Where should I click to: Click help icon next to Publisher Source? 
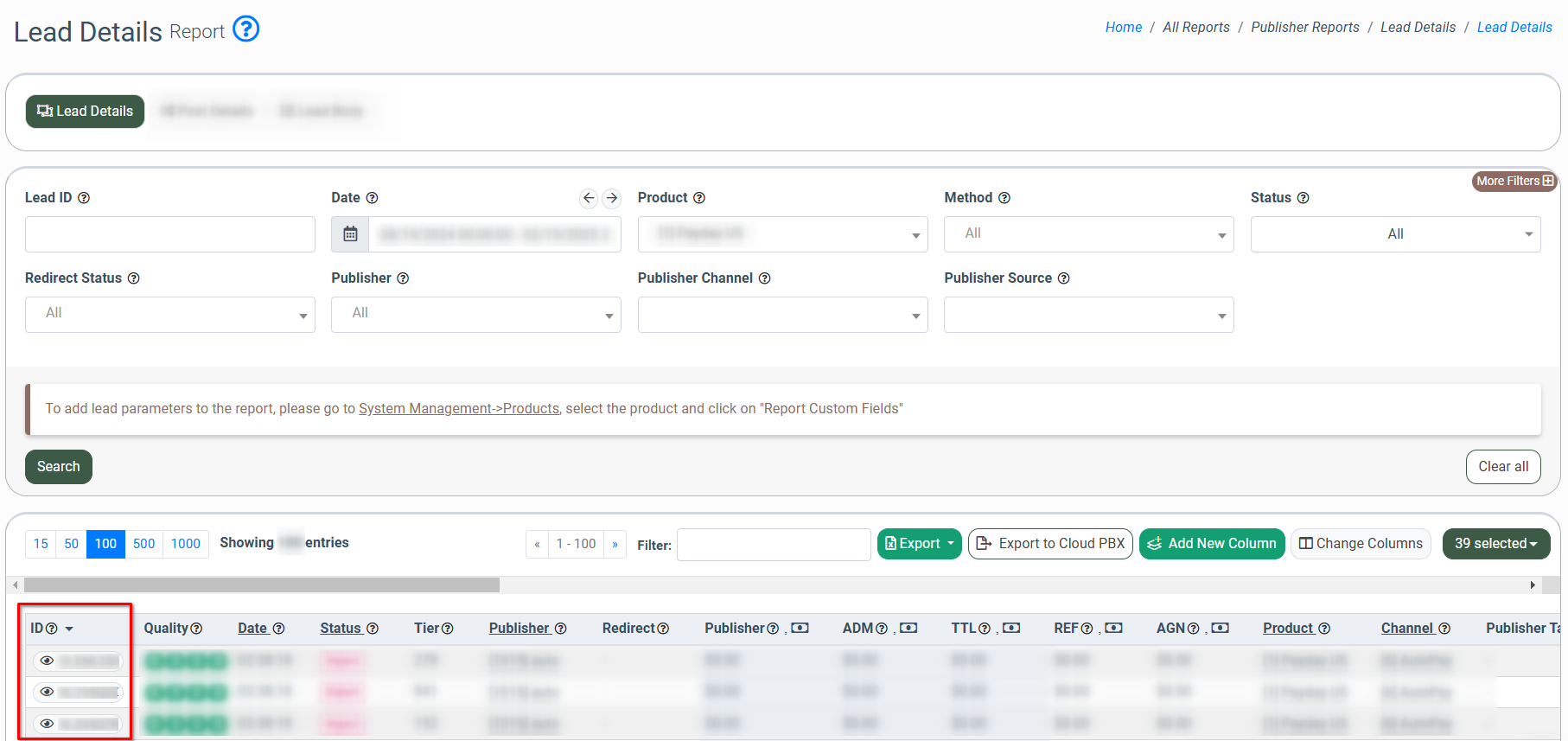[1063, 278]
